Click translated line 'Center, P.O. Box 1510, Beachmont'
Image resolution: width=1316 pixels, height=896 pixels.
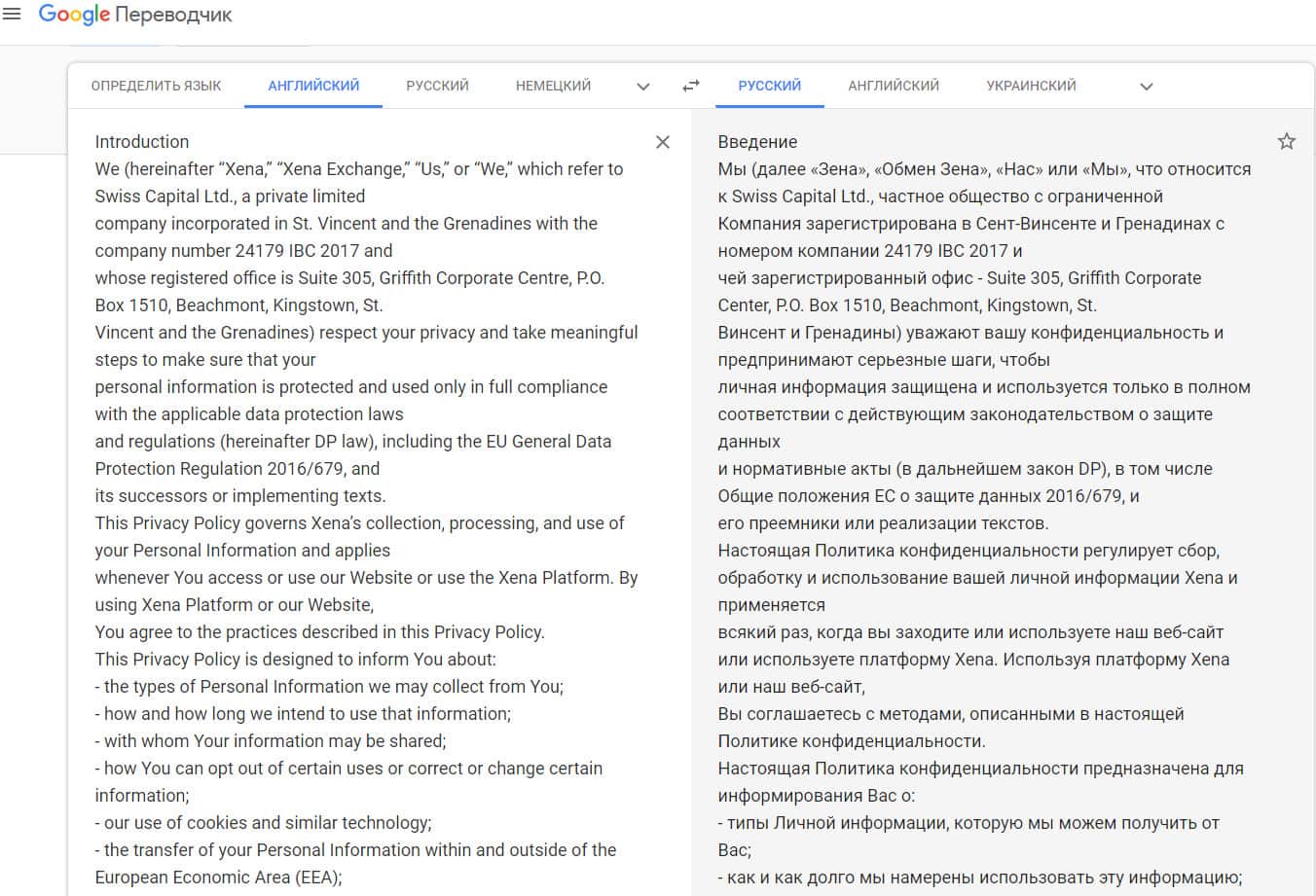coord(907,305)
